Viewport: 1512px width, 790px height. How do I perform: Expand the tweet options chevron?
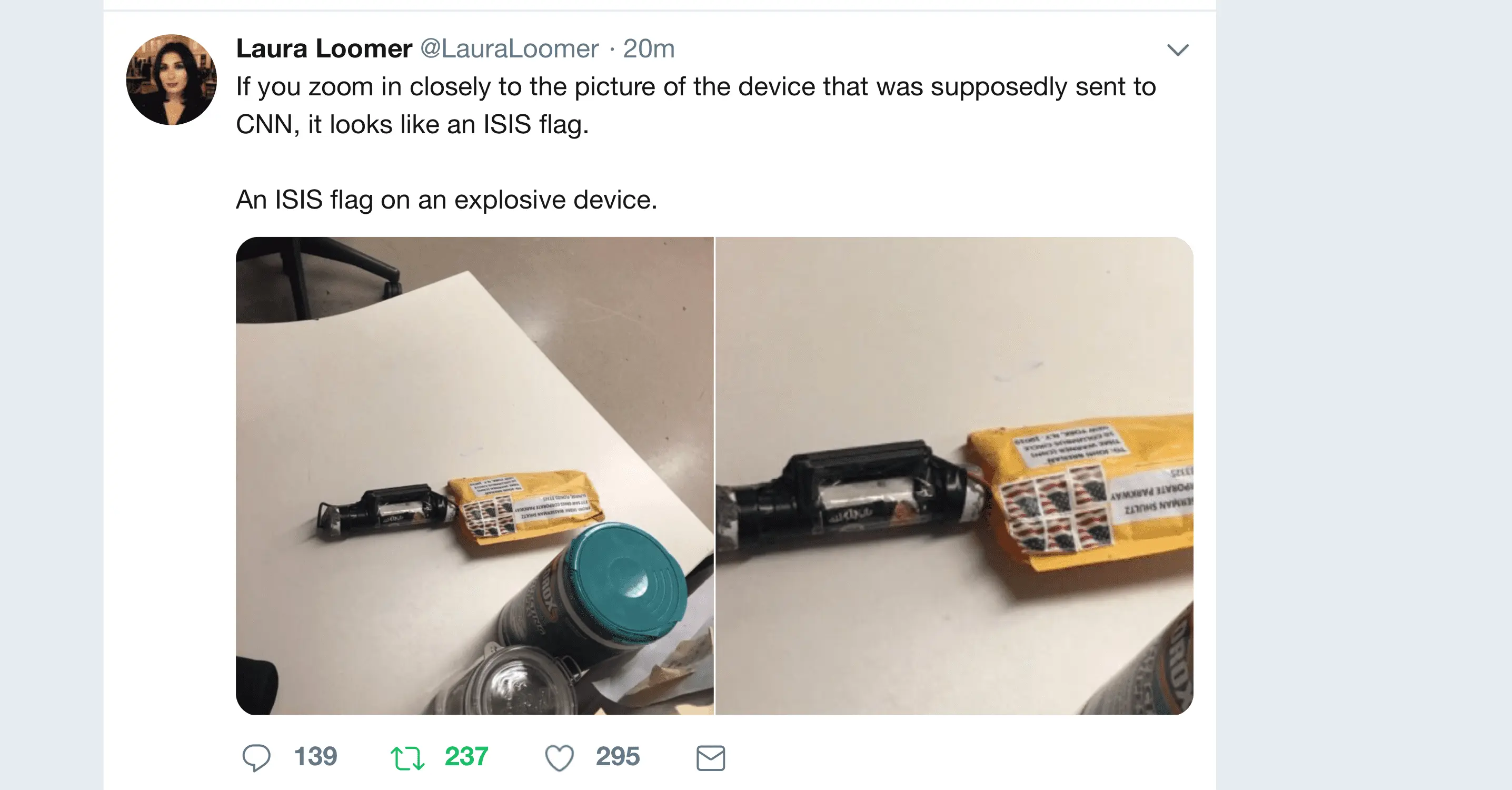click(x=1178, y=50)
